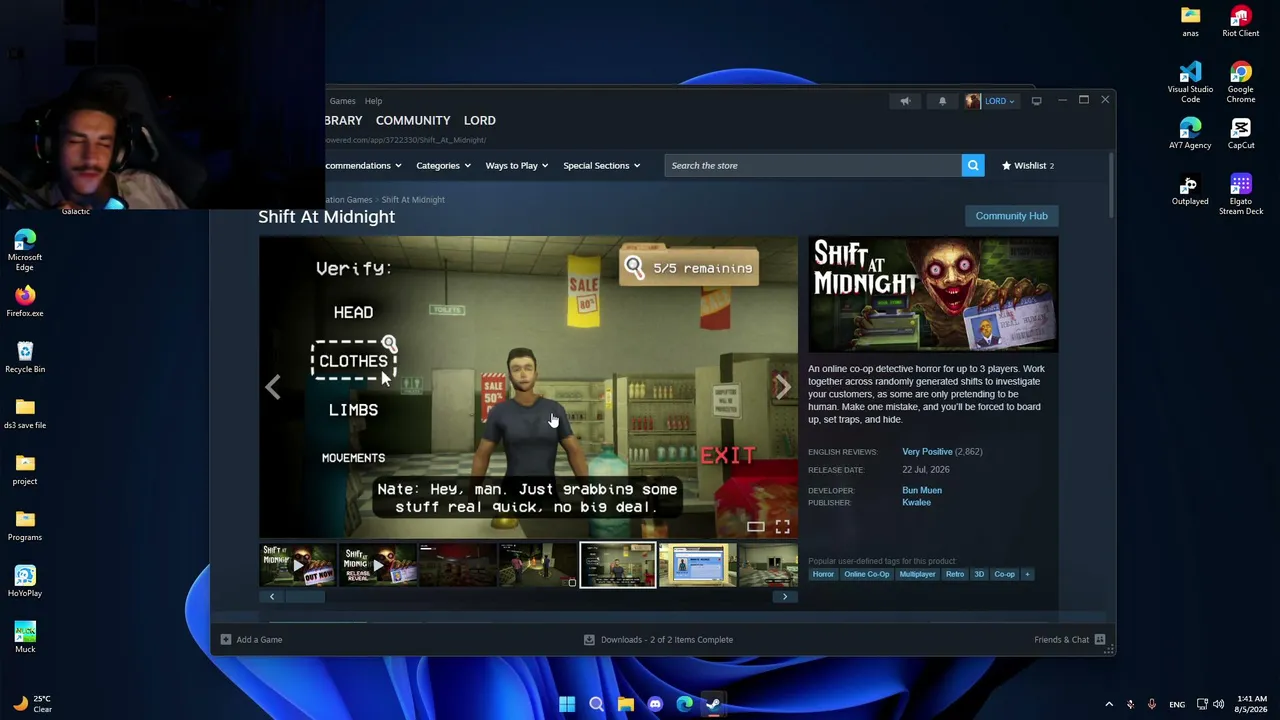
Task: Select the Riot Client desktop icon
Action: pos(1241,22)
